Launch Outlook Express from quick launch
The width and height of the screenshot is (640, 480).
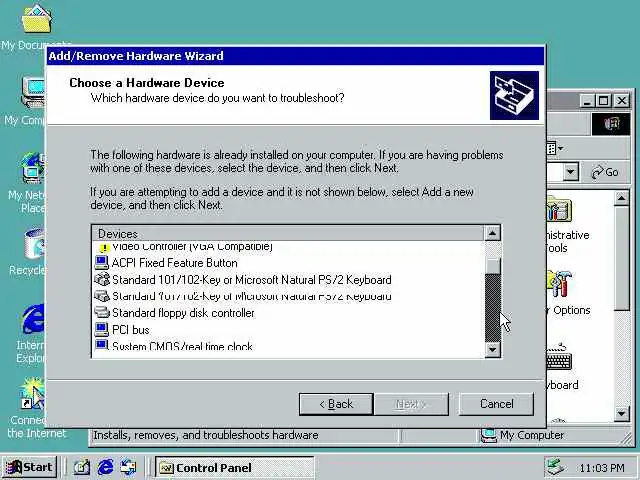pos(129,467)
